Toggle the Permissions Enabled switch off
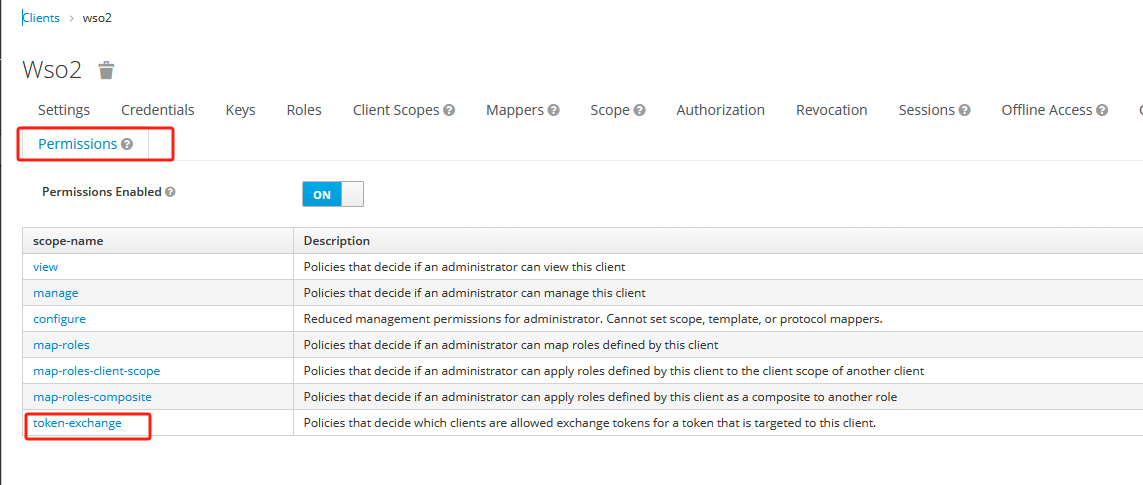This screenshot has width=1143, height=485. [x=332, y=194]
